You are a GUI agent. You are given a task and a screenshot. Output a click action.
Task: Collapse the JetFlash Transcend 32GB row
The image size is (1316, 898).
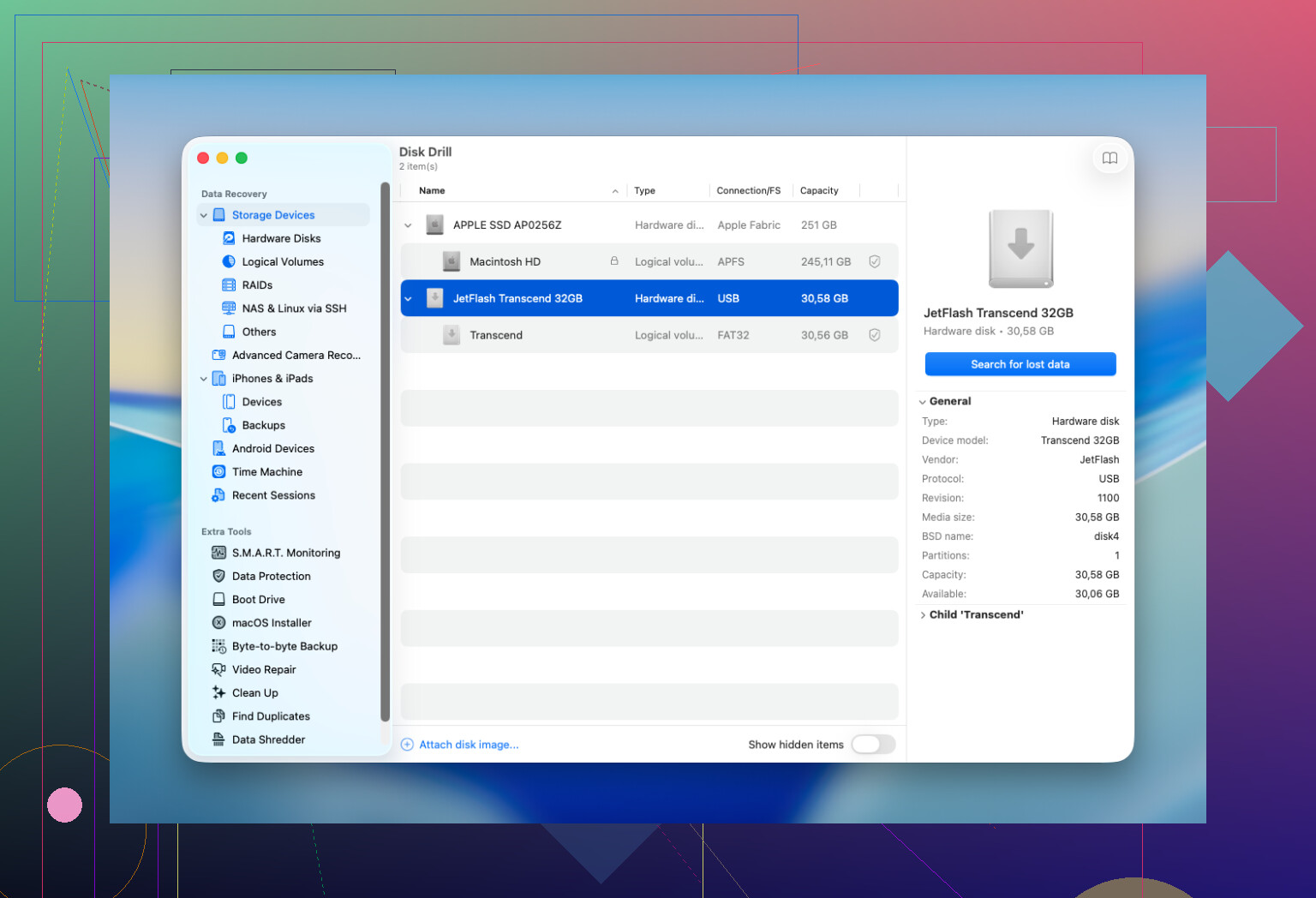[x=408, y=299]
